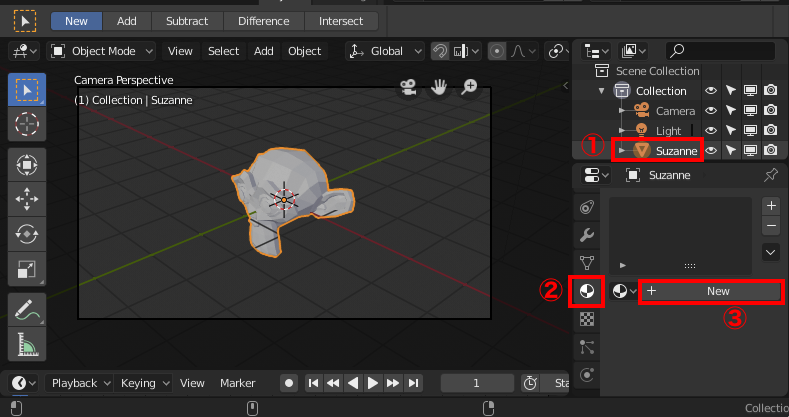Select the Intersect selection mode
789x417 pixels.
(x=341, y=21)
